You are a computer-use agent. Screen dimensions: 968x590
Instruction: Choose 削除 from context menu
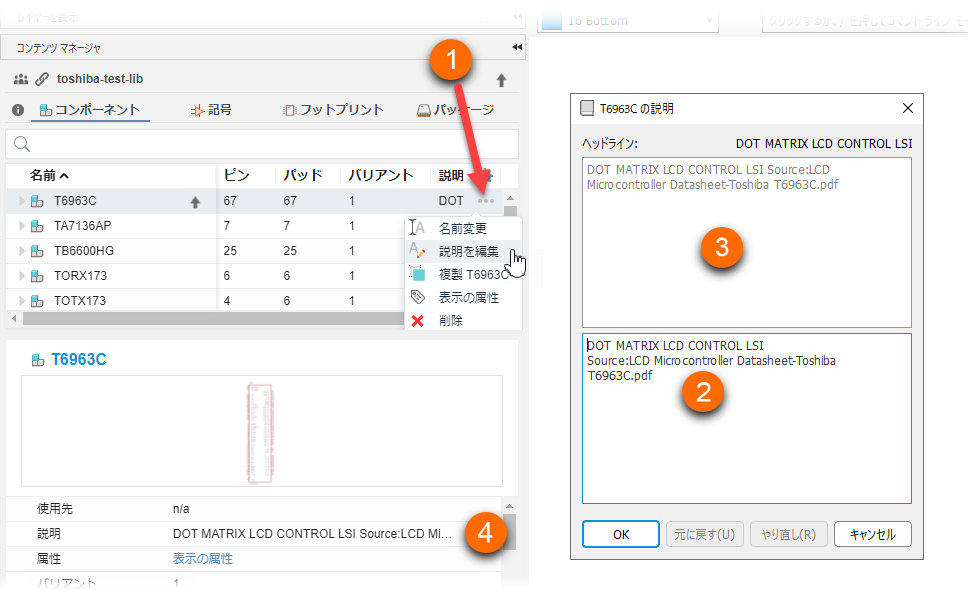[x=463, y=320]
